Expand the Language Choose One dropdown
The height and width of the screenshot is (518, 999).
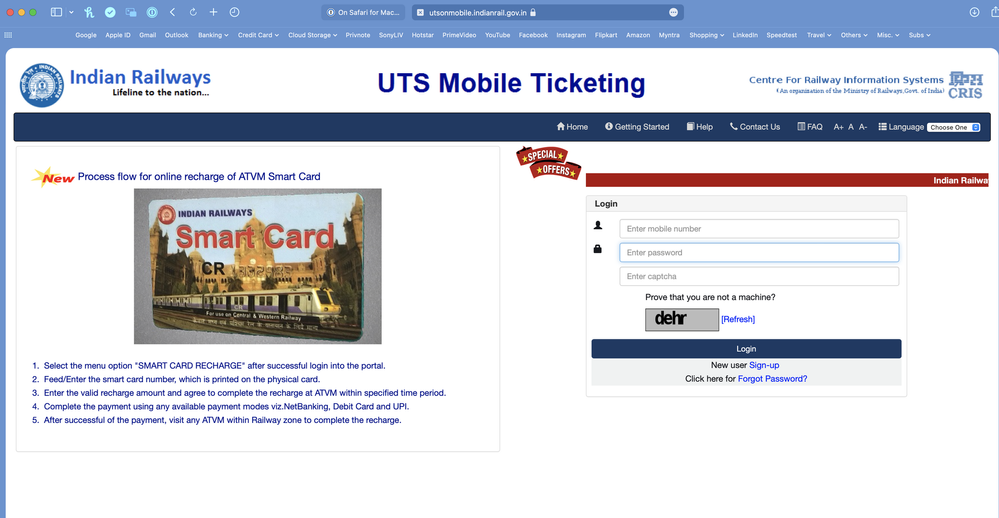(x=954, y=127)
